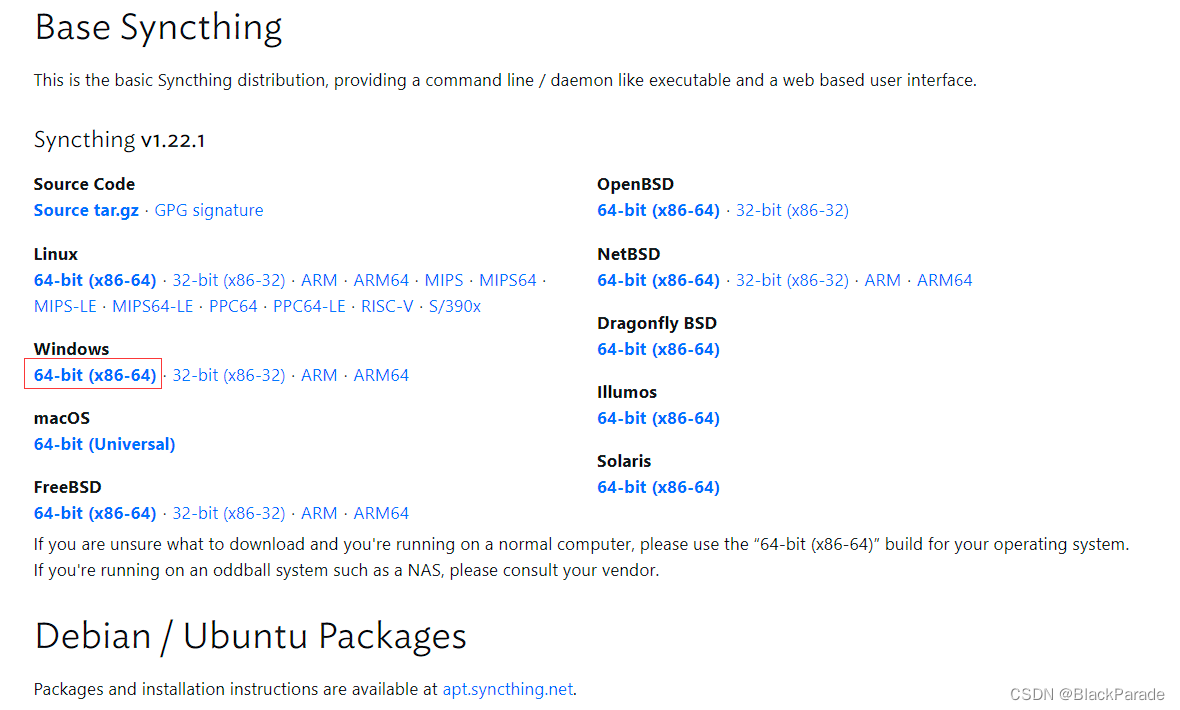Click the Solaris section label
The width and height of the screenshot is (1180, 710).
point(624,461)
